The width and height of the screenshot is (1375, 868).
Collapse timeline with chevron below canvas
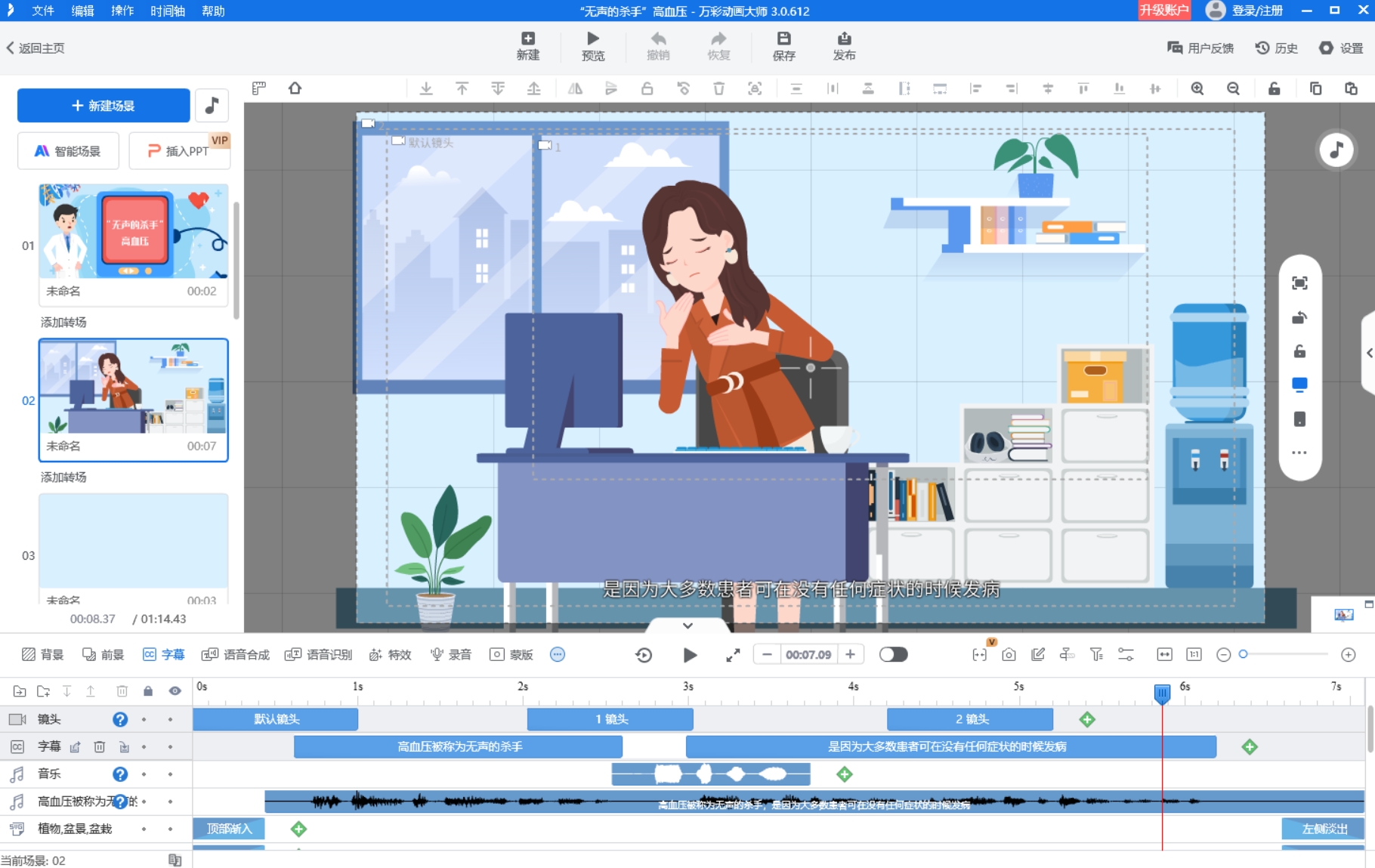click(687, 626)
